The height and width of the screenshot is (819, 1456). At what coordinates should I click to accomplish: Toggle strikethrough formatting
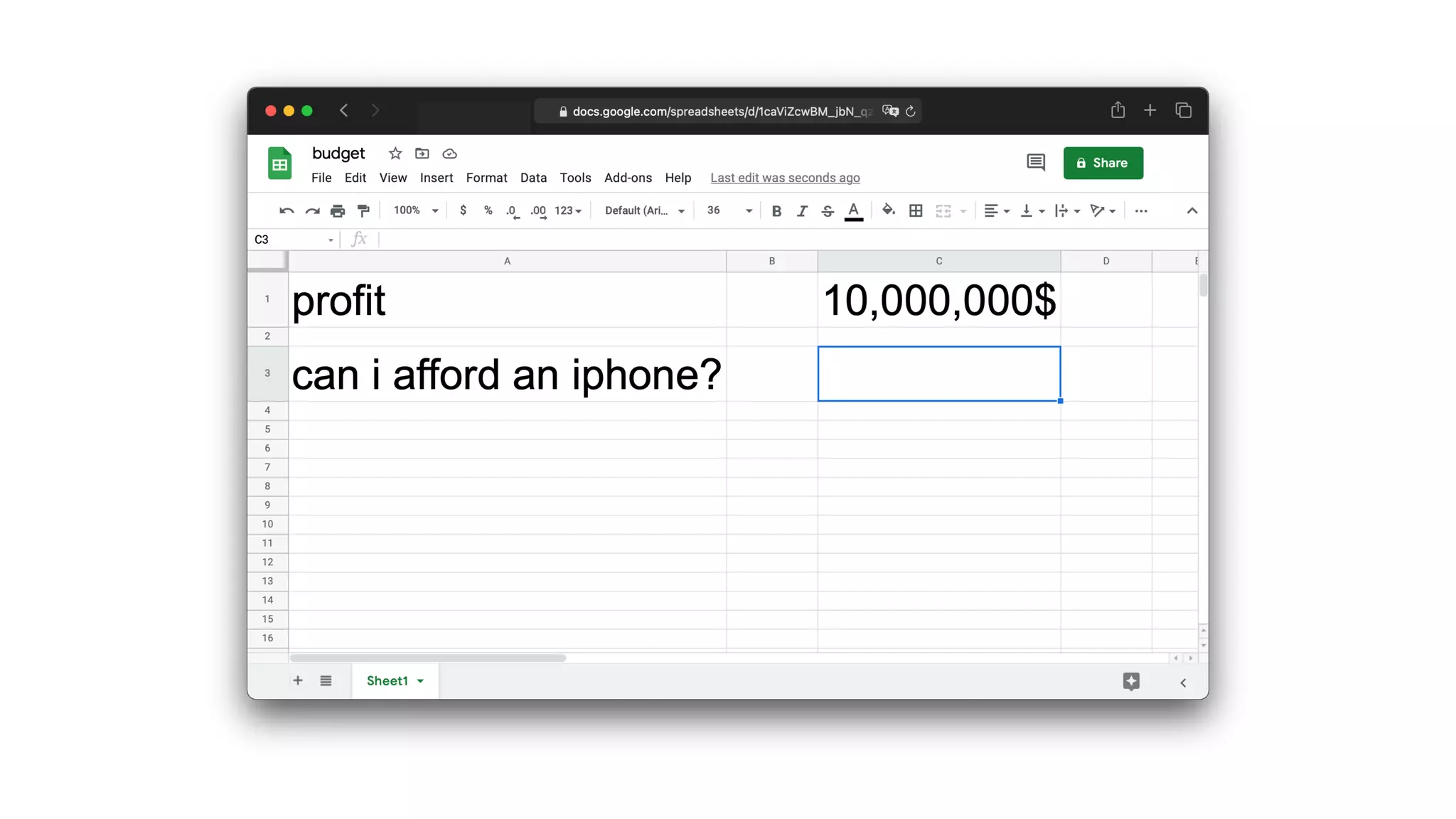[x=828, y=211]
